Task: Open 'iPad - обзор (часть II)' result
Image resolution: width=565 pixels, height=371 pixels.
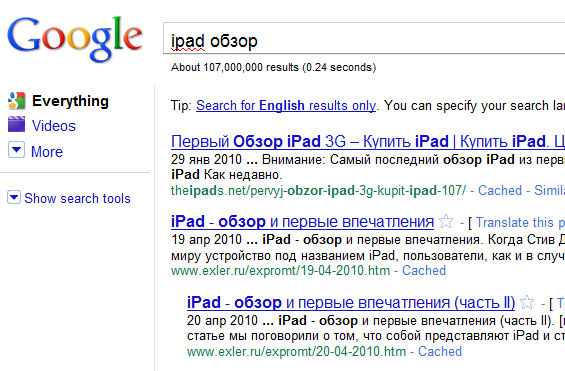Action: [x=351, y=302]
